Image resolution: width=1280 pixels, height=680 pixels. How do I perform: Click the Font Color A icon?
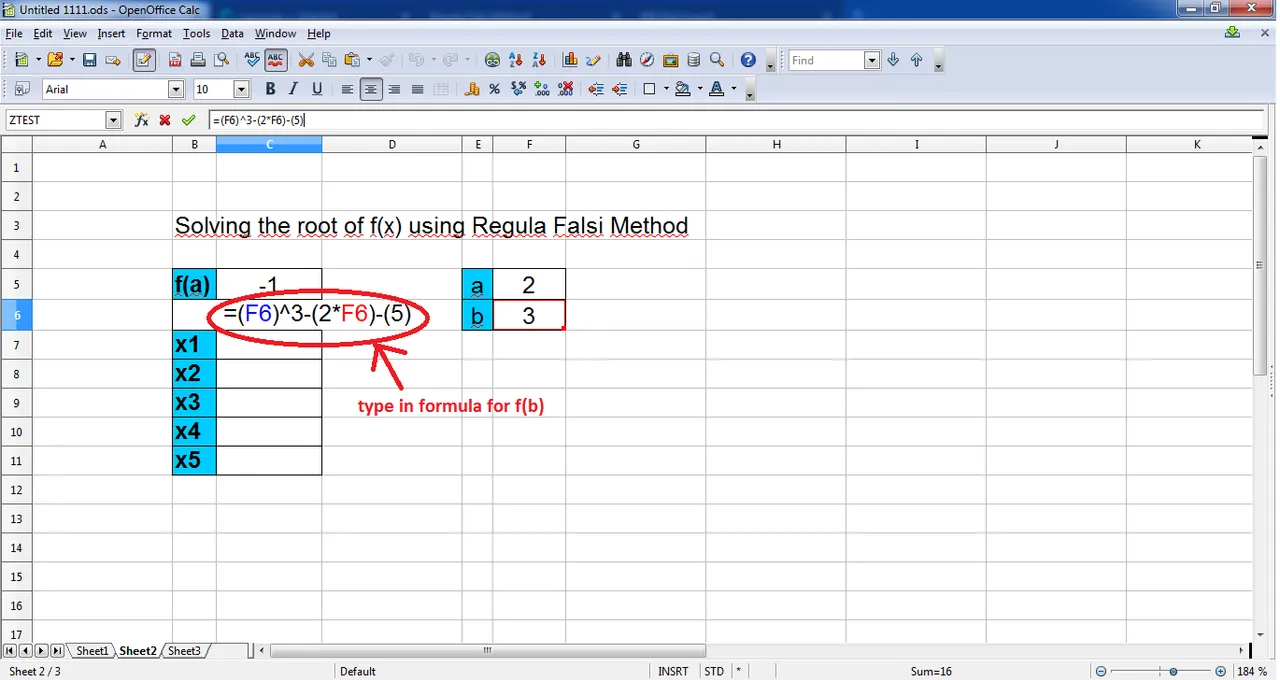click(716, 89)
